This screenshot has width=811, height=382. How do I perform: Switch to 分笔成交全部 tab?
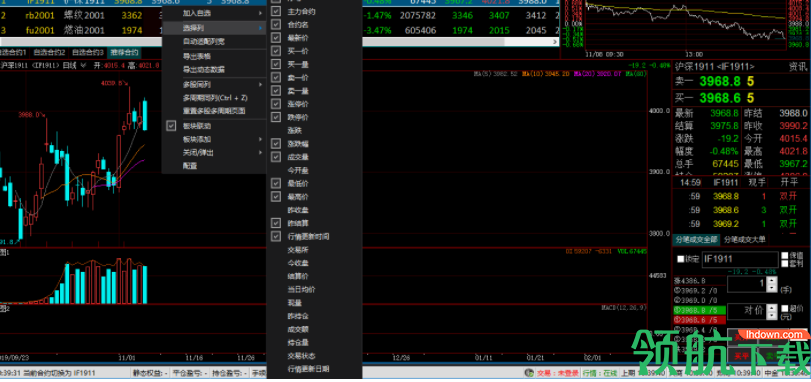696,239
